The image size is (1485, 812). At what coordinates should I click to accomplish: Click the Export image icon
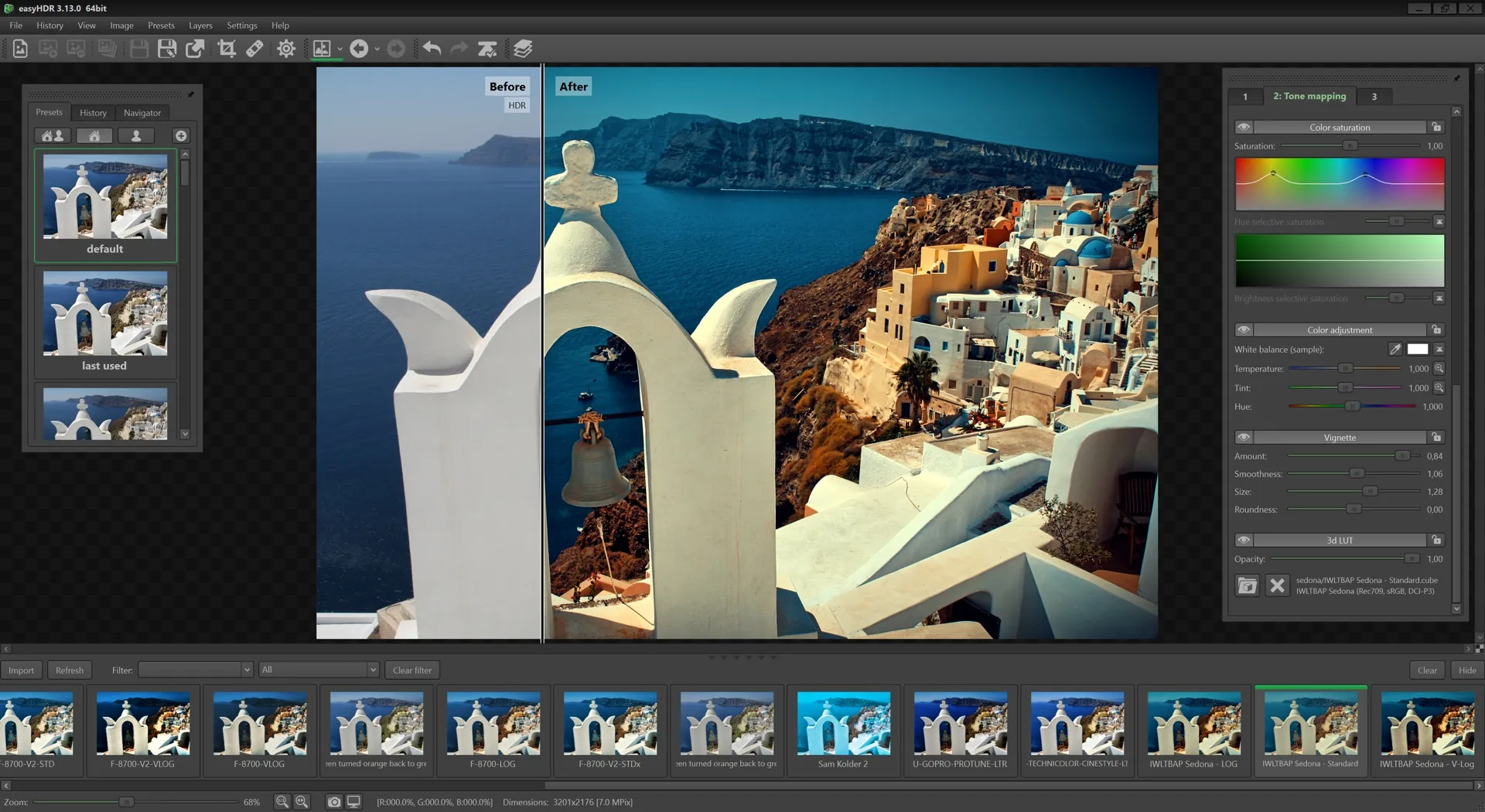pos(195,48)
